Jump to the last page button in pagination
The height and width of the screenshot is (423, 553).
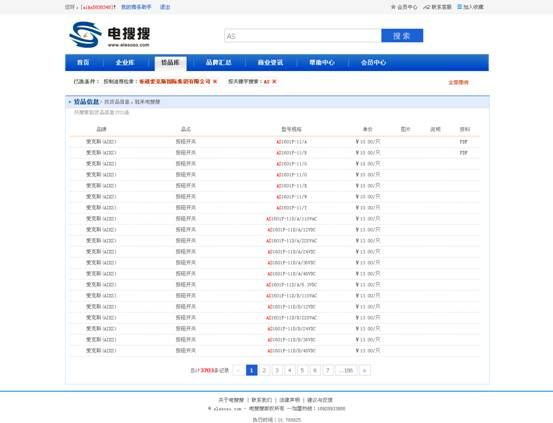pyautogui.click(x=346, y=370)
